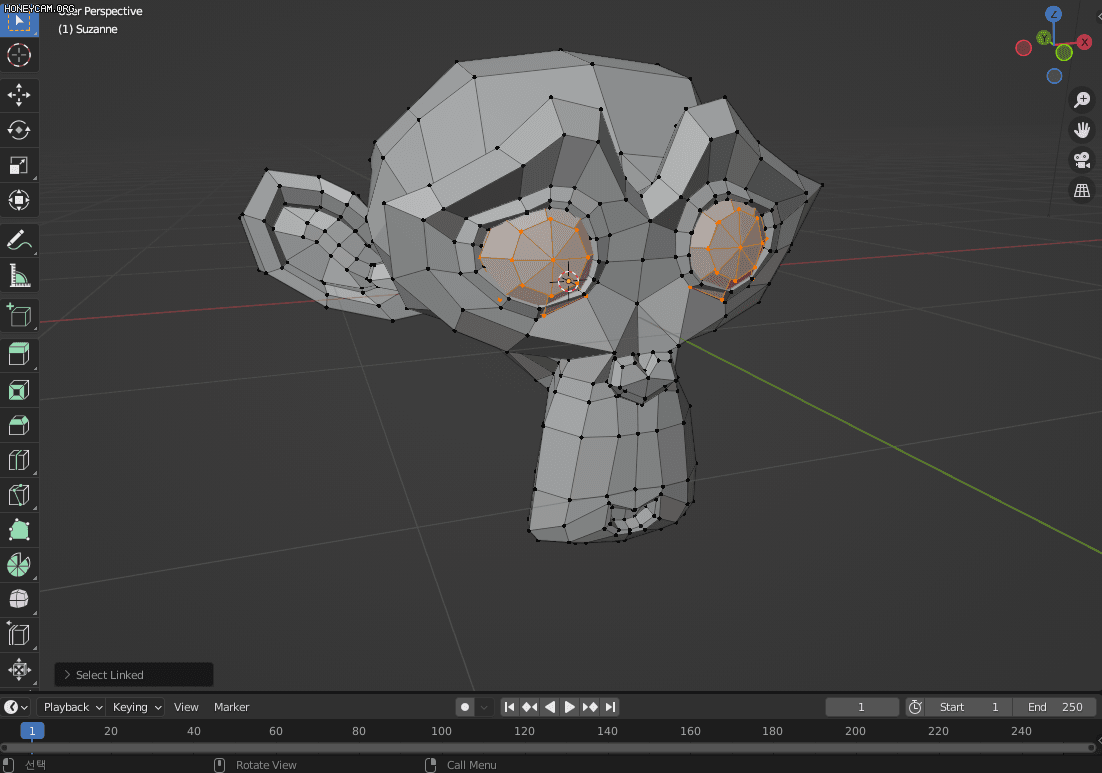Click the Start frame field
This screenshot has height=773, width=1102.
968,707
